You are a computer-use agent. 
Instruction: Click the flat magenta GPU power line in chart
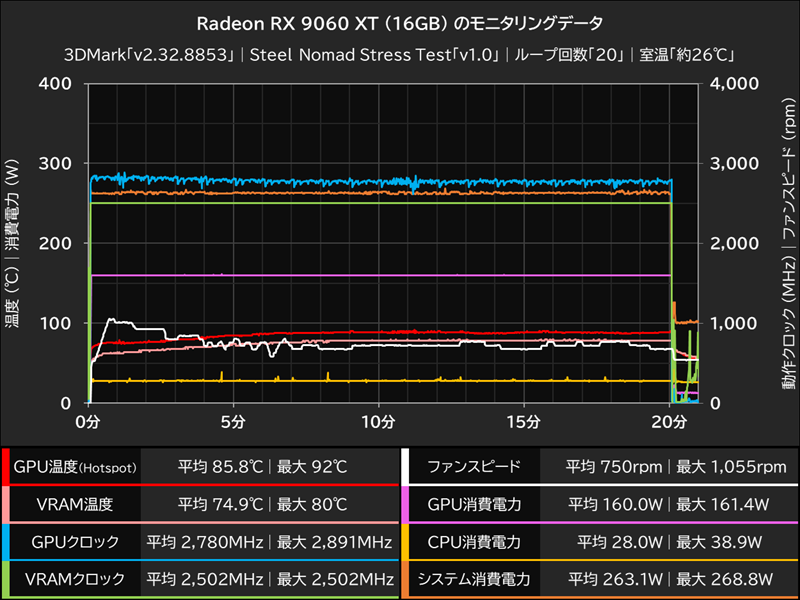pyautogui.click(x=380, y=275)
